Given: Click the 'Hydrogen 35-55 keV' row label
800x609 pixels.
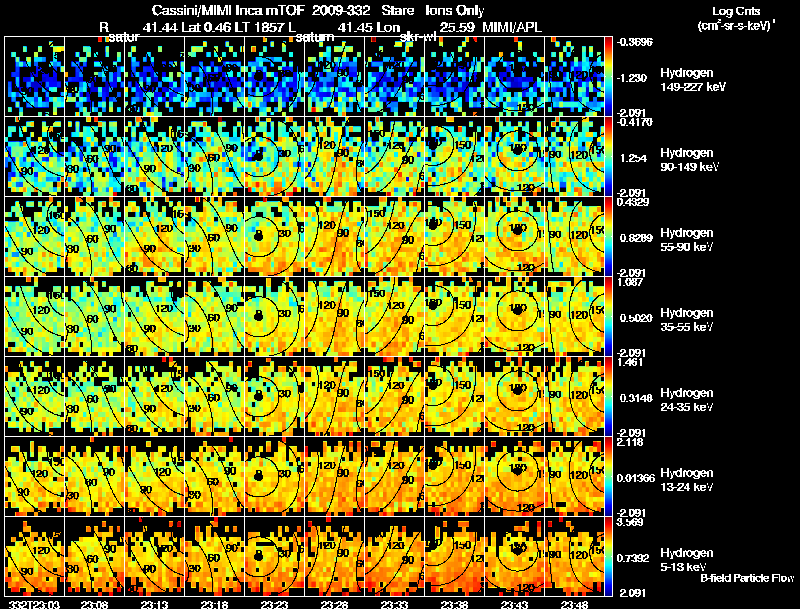Looking at the screenshot, I should click(687, 320).
